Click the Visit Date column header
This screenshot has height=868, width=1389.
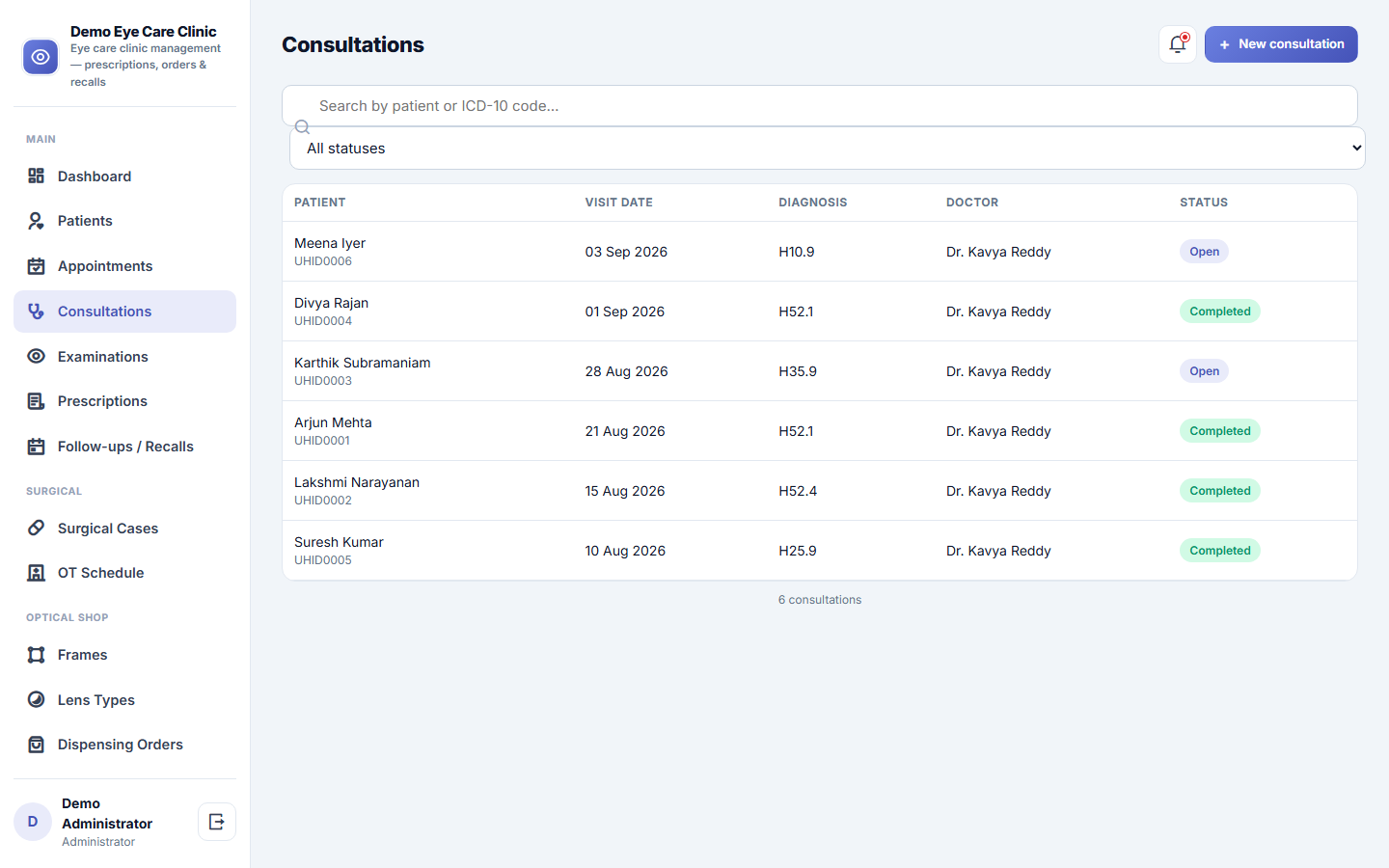tap(619, 203)
